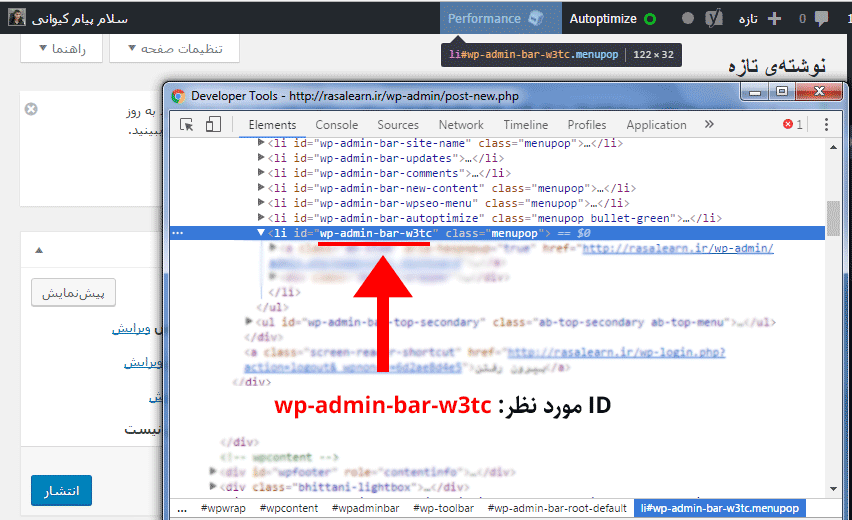The height and width of the screenshot is (520, 852).
Task: Expand the wp-admin-bar-wpseo-menu node
Action: click(261, 202)
